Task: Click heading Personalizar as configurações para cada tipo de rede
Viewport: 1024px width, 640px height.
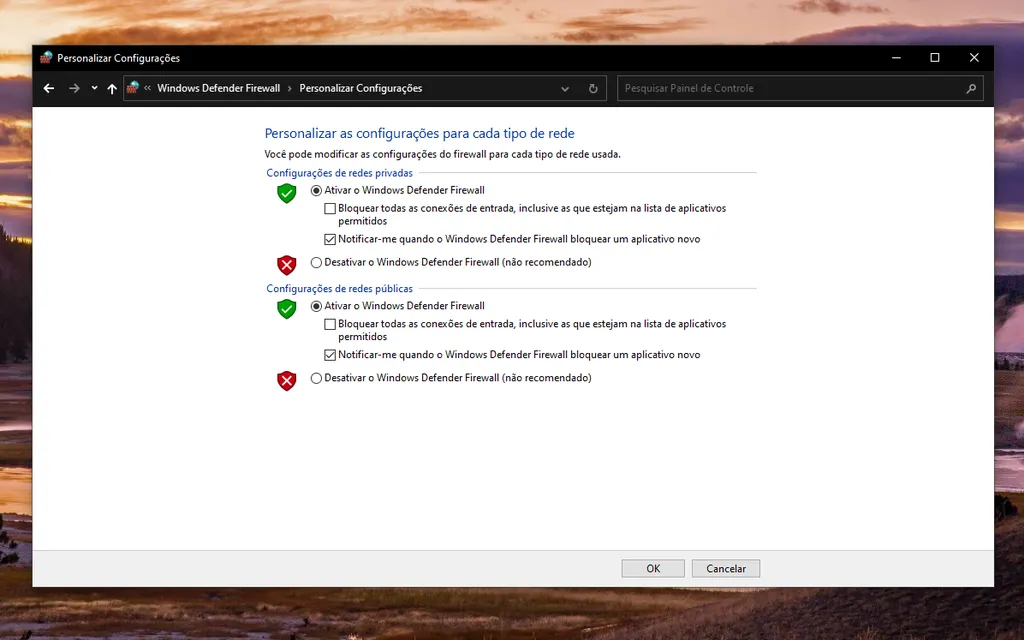Action: point(419,133)
